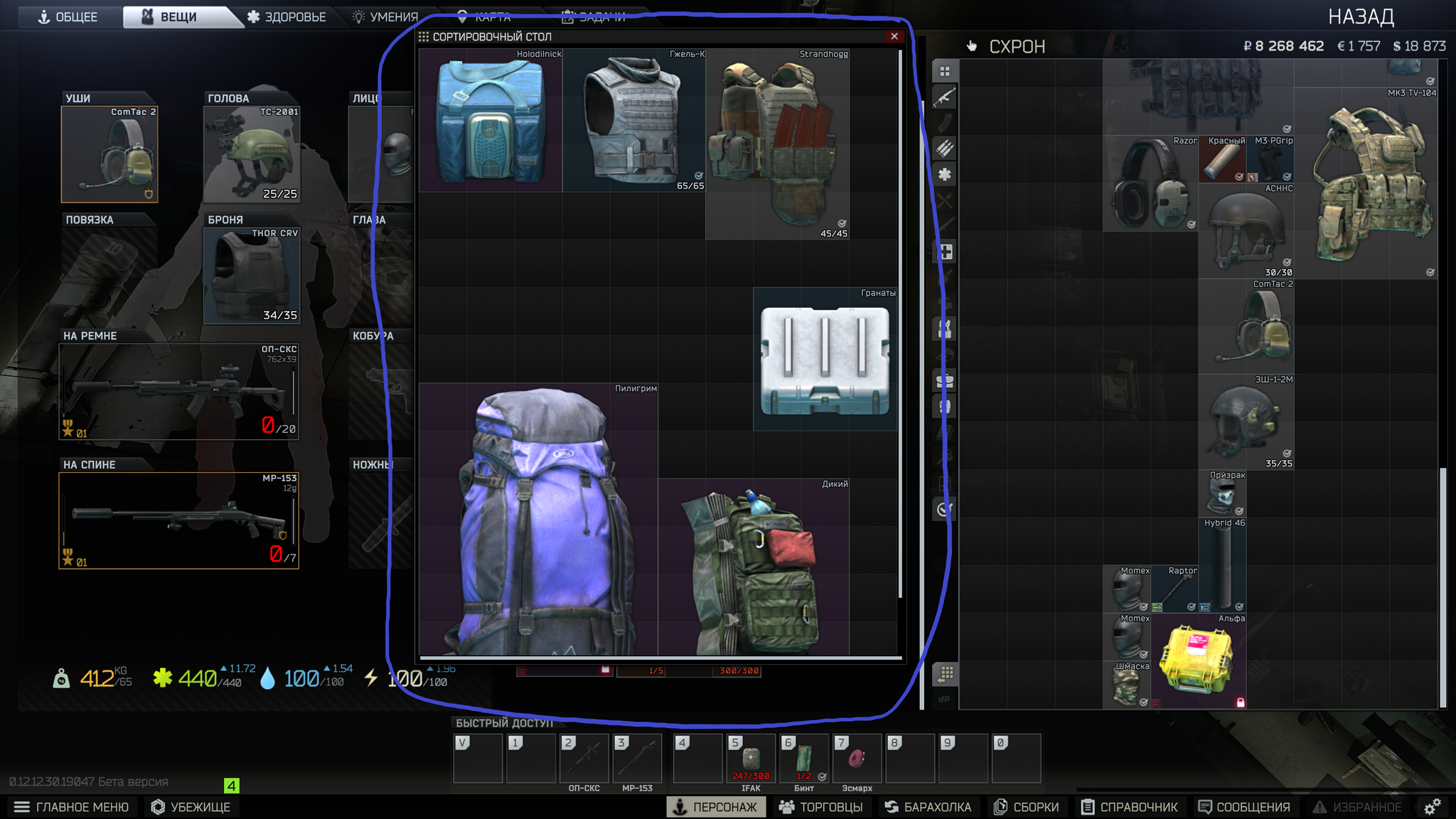
Task: Select the yellow Альфа secure container
Action: (x=1199, y=660)
